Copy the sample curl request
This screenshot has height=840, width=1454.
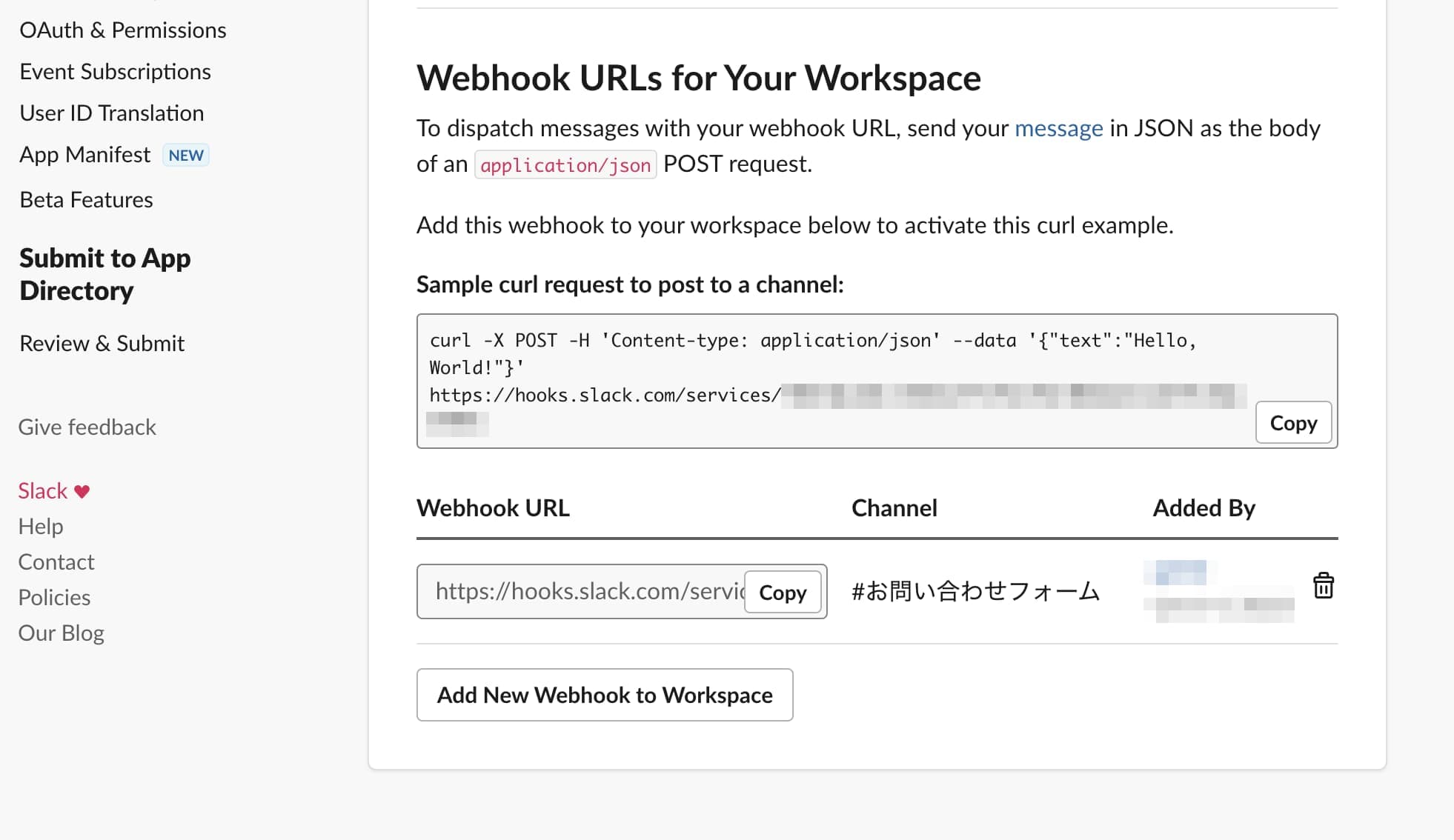1292,422
